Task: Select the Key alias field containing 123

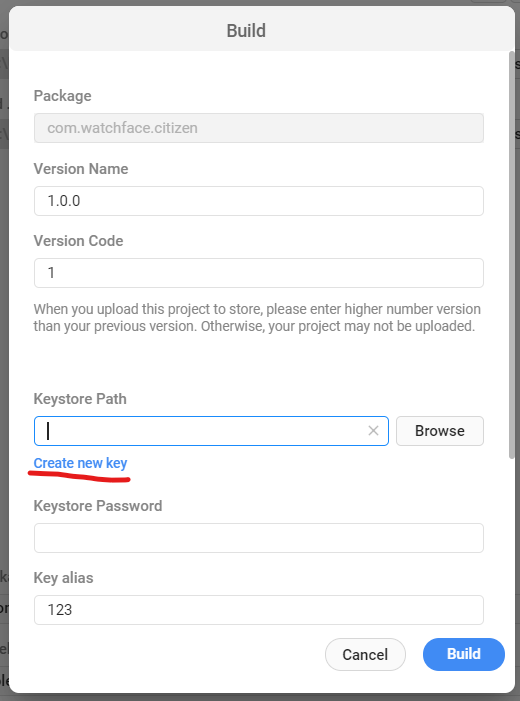Action: click(258, 610)
